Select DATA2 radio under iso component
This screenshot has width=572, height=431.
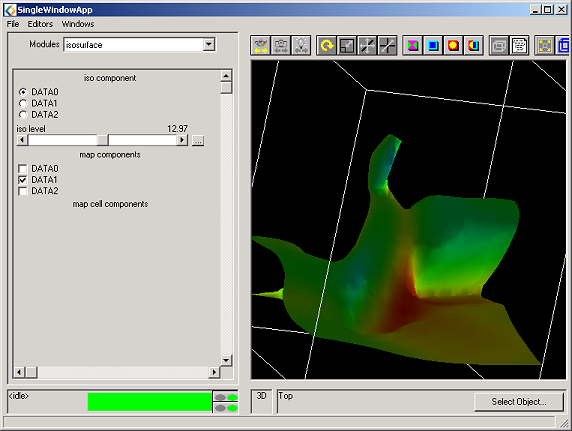[23, 115]
